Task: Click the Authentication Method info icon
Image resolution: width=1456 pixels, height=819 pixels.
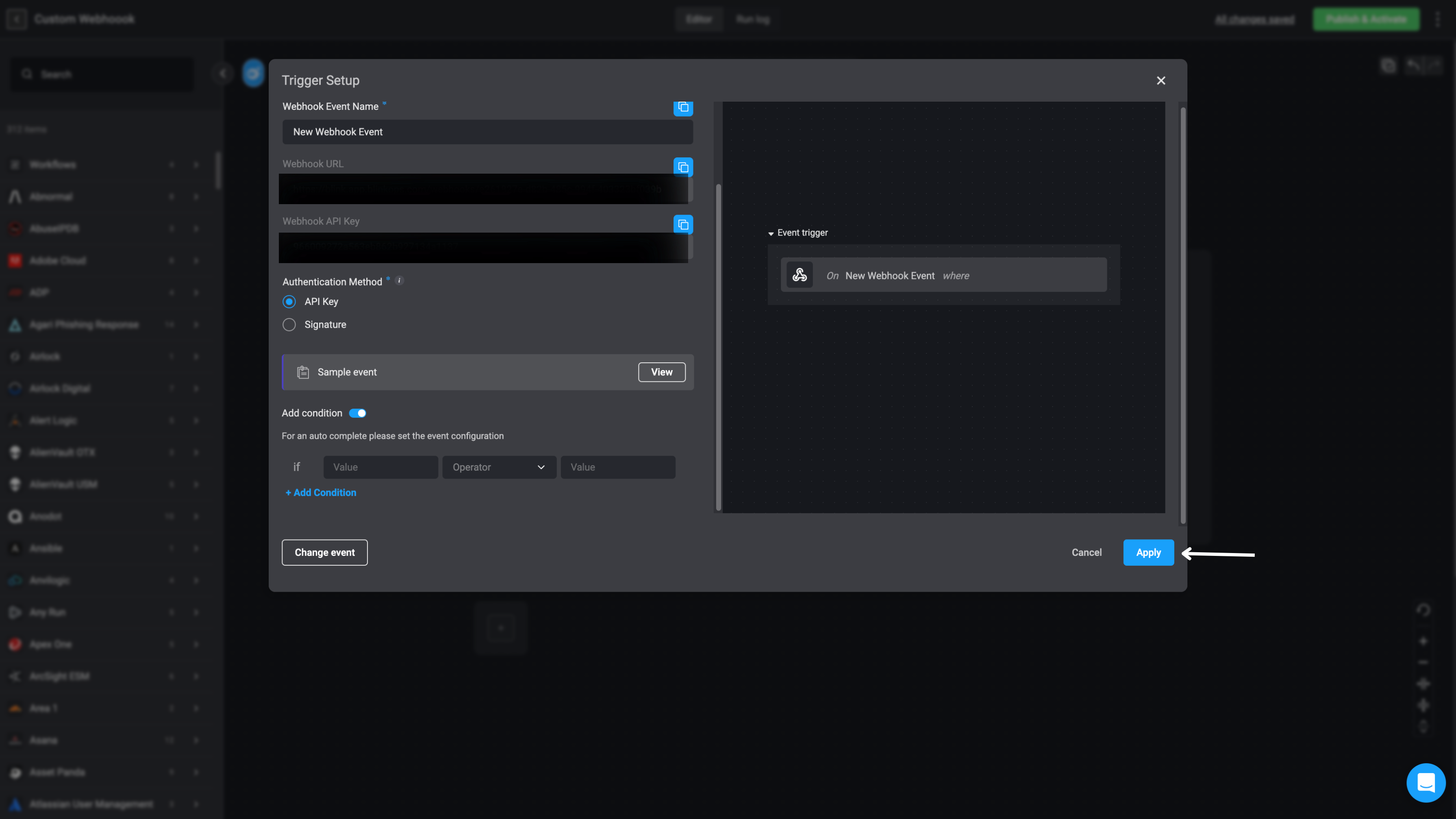Action: (x=399, y=281)
